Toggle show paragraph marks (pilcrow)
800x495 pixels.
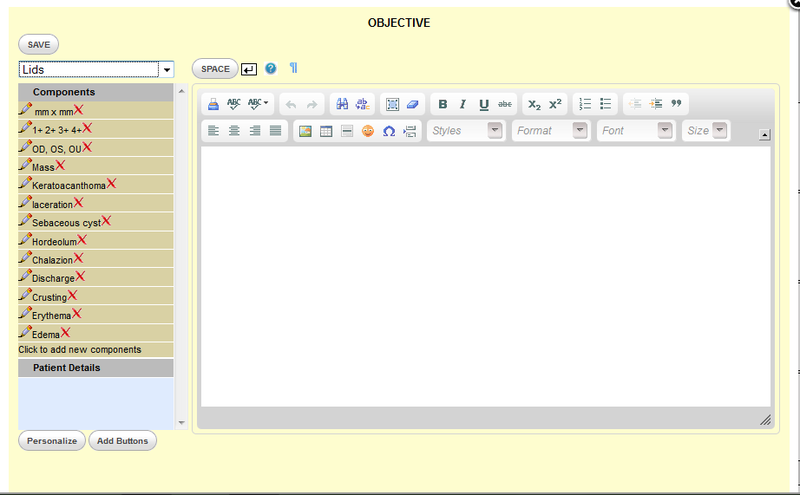coord(293,69)
